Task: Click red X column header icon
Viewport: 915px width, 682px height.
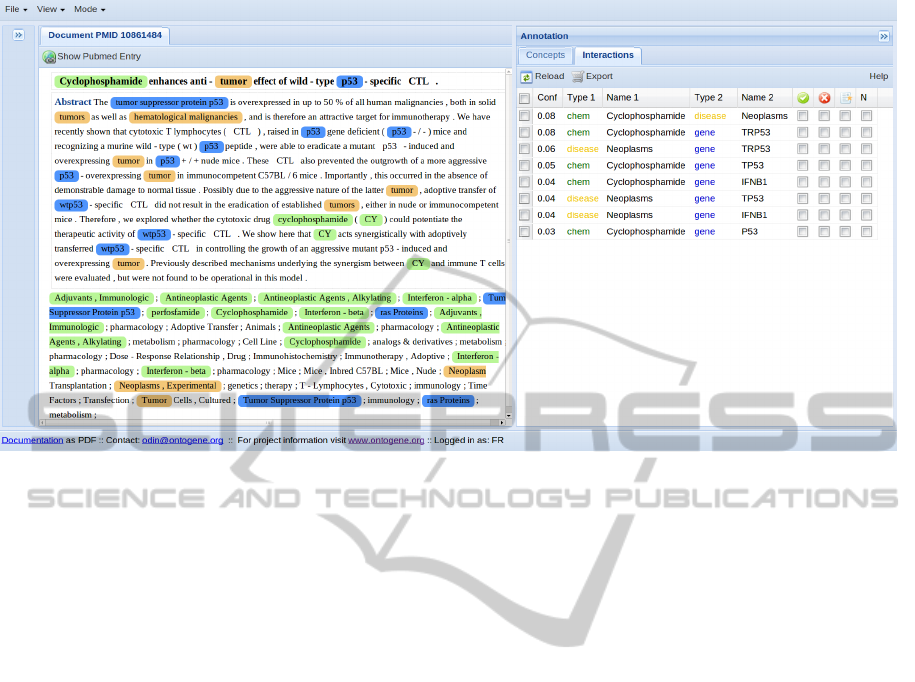Action: click(824, 98)
